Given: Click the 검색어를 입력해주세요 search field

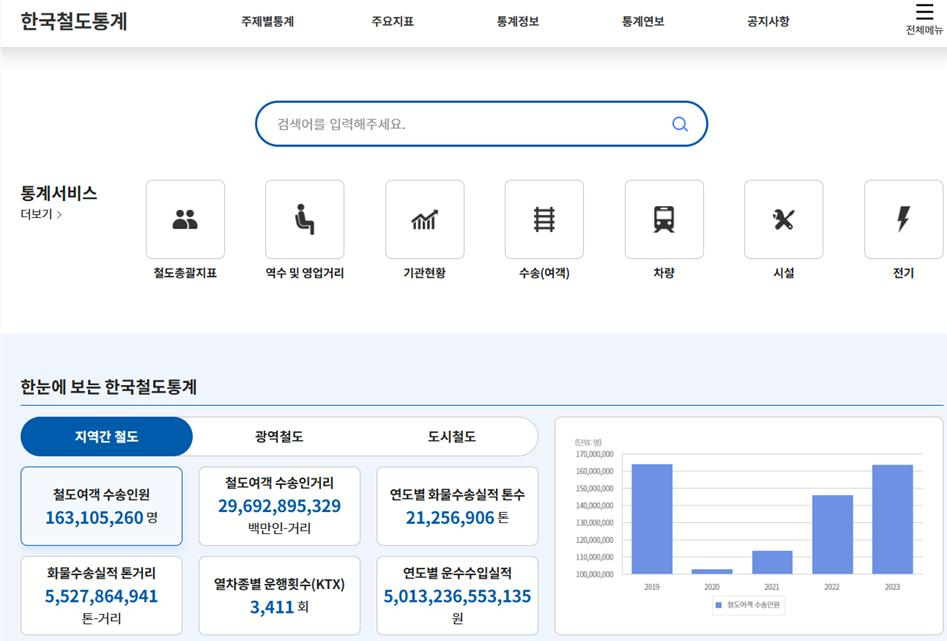Looking at the screenshot, I should tap(460, 124).
